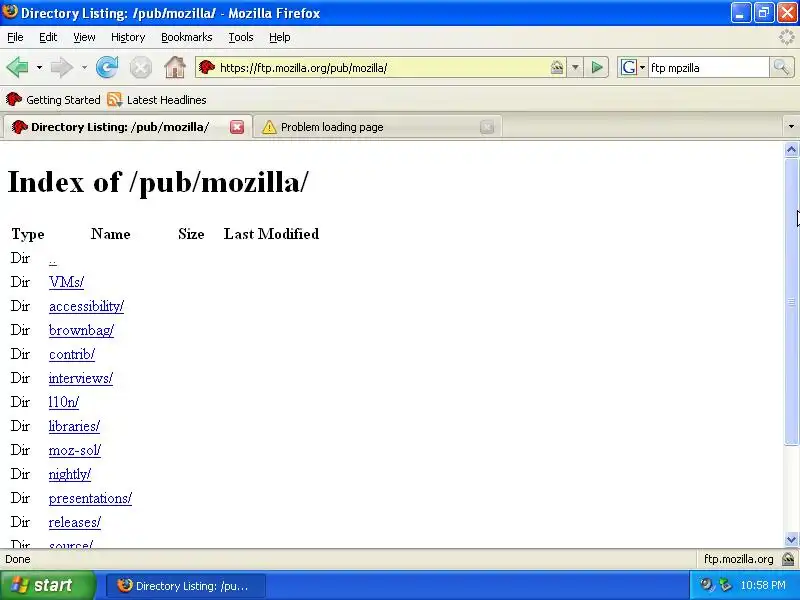Open the presentations/ directory link

(x=90, y=498)
